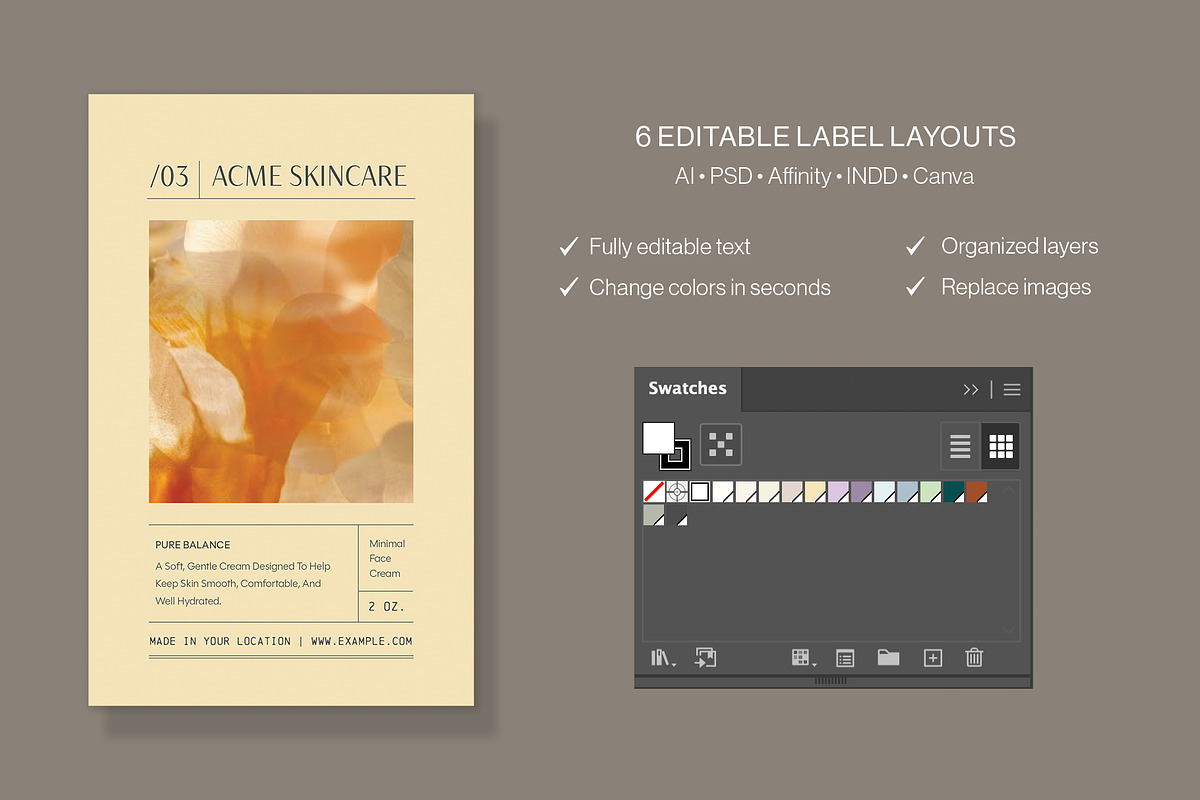Click the AI • PSD • Affinity formats line

click(825, 177)
